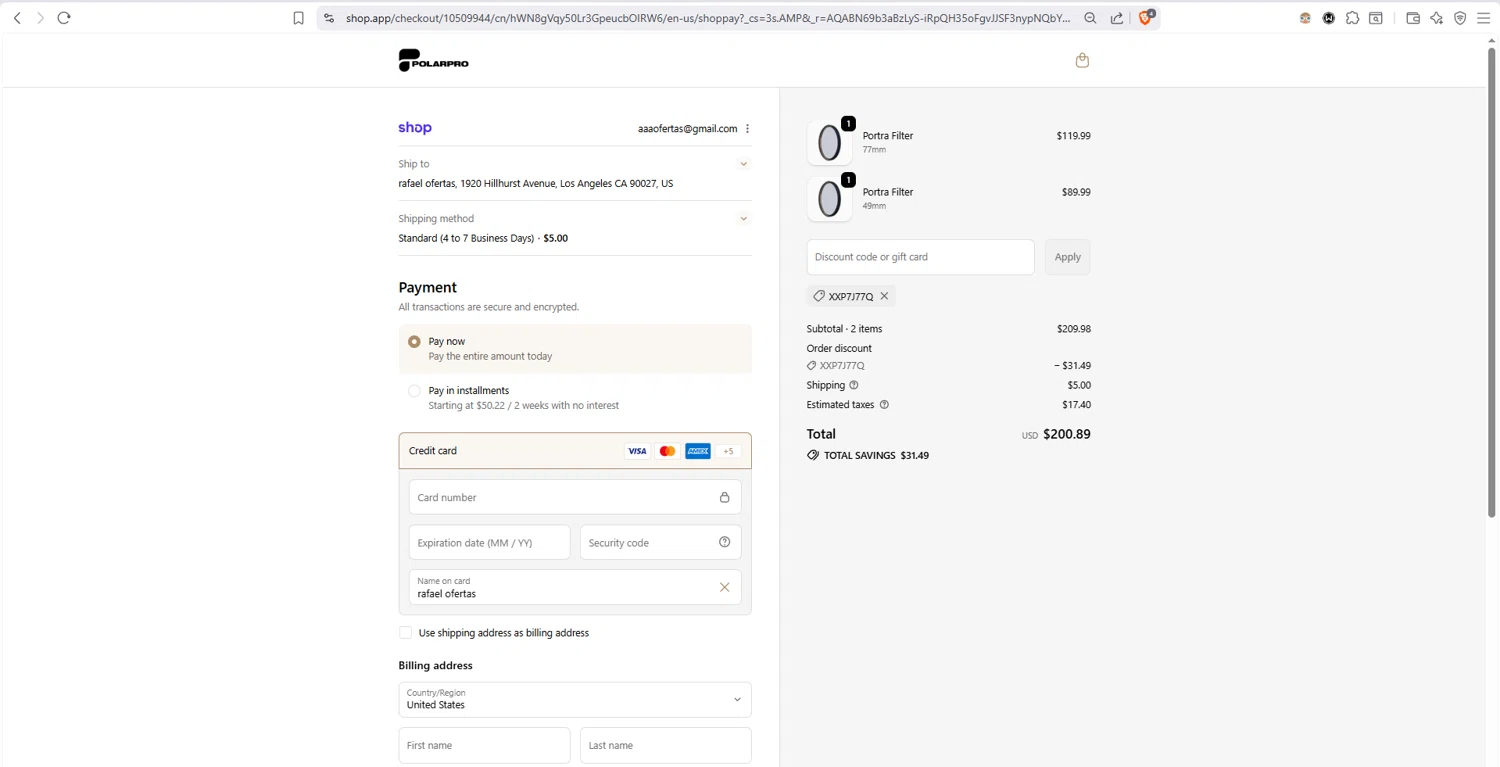Click shipping info question mark icon

854,385
